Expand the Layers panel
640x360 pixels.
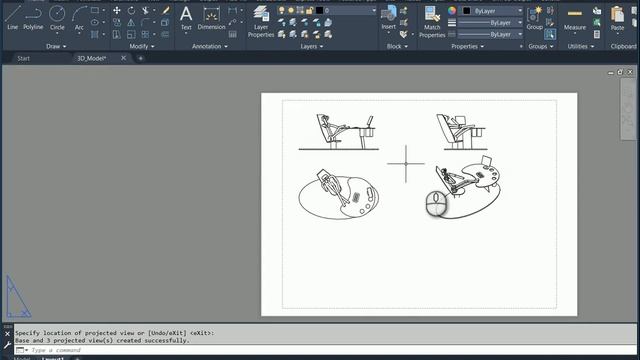(311, 47)
